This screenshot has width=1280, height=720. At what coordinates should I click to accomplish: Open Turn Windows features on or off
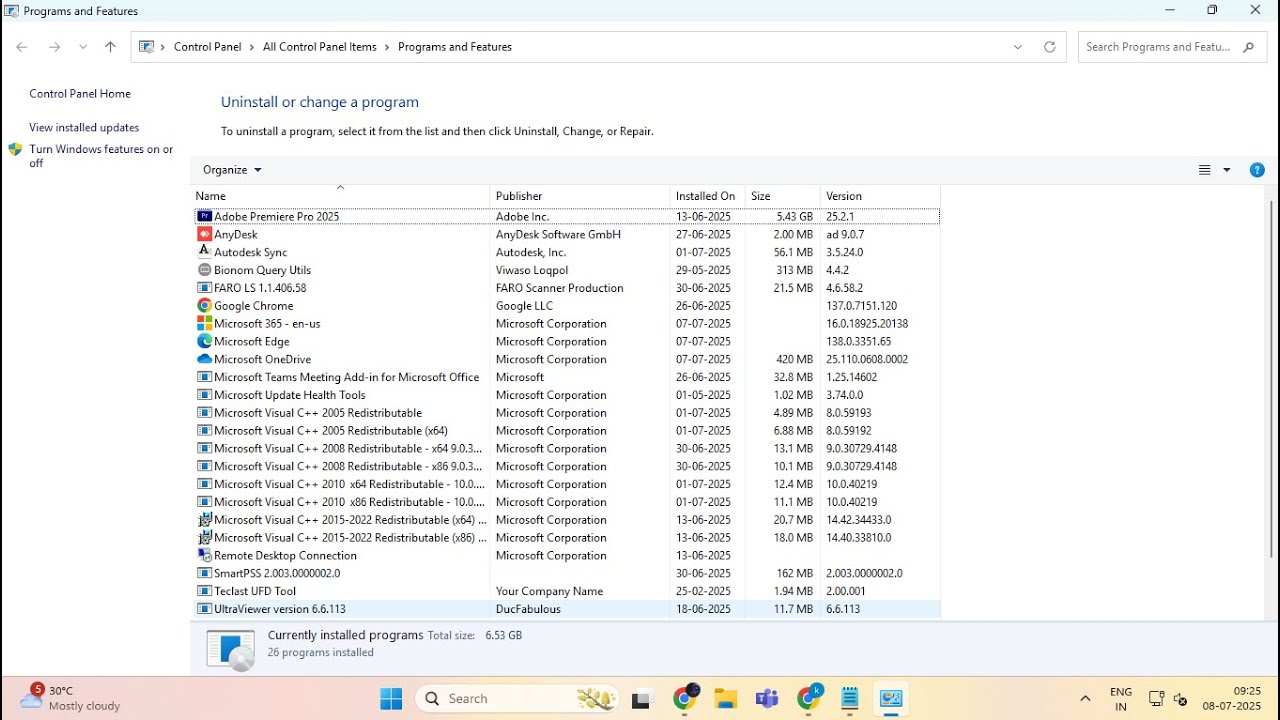point(101,156)
